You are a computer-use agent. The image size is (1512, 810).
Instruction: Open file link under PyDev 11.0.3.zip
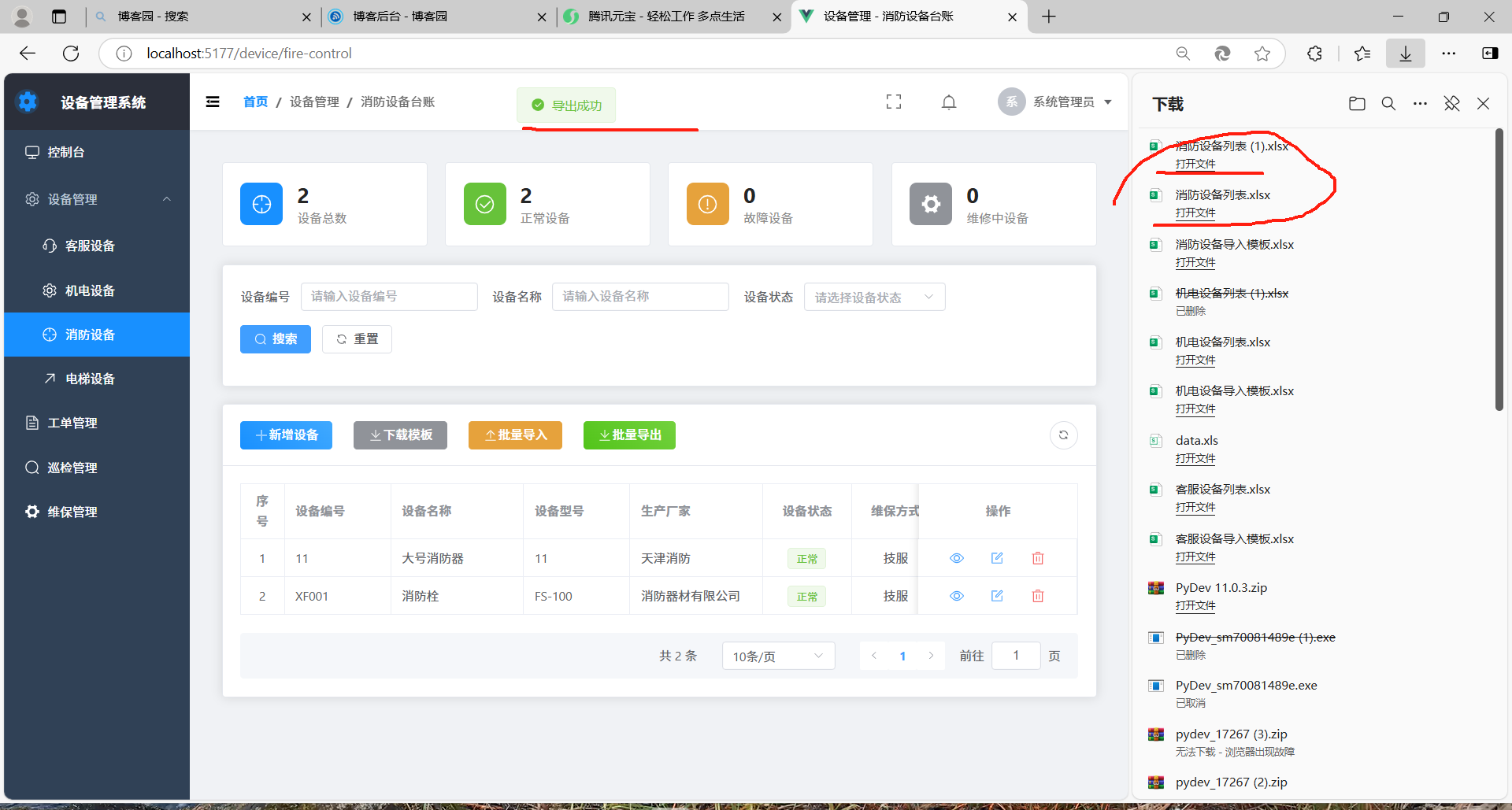point(1195,605)
